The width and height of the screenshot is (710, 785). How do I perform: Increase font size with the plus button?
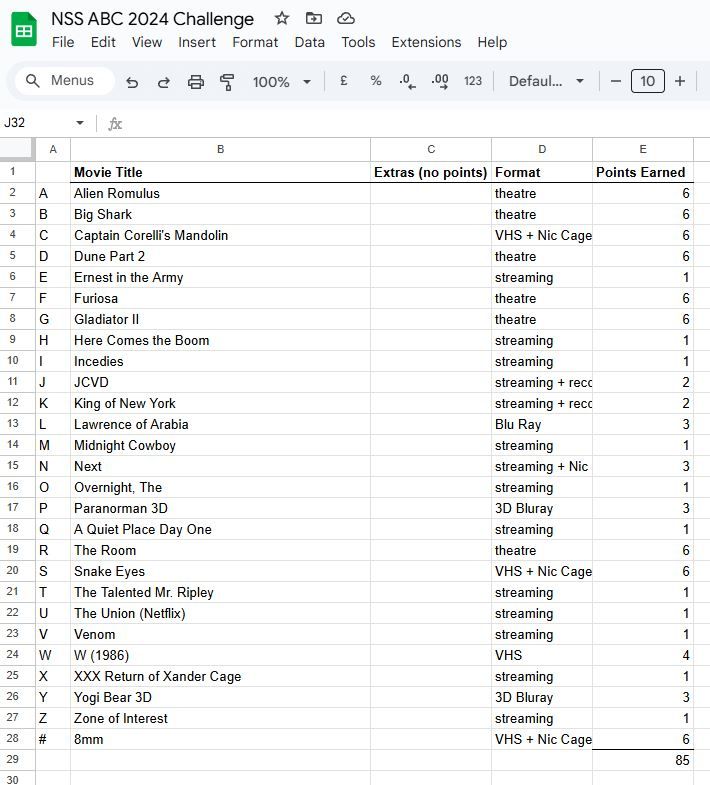(x=680, y=81)
